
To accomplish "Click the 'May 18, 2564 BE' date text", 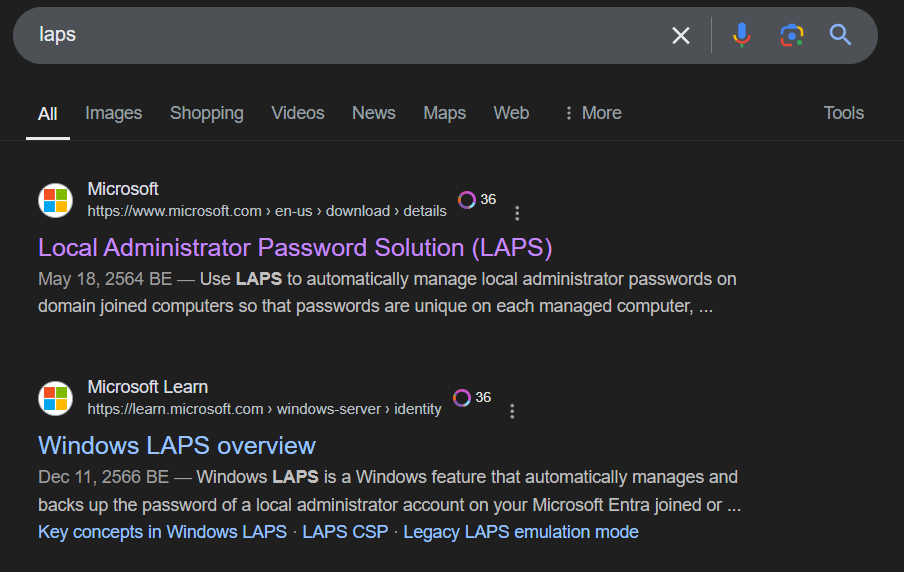I will coord(105,279).
